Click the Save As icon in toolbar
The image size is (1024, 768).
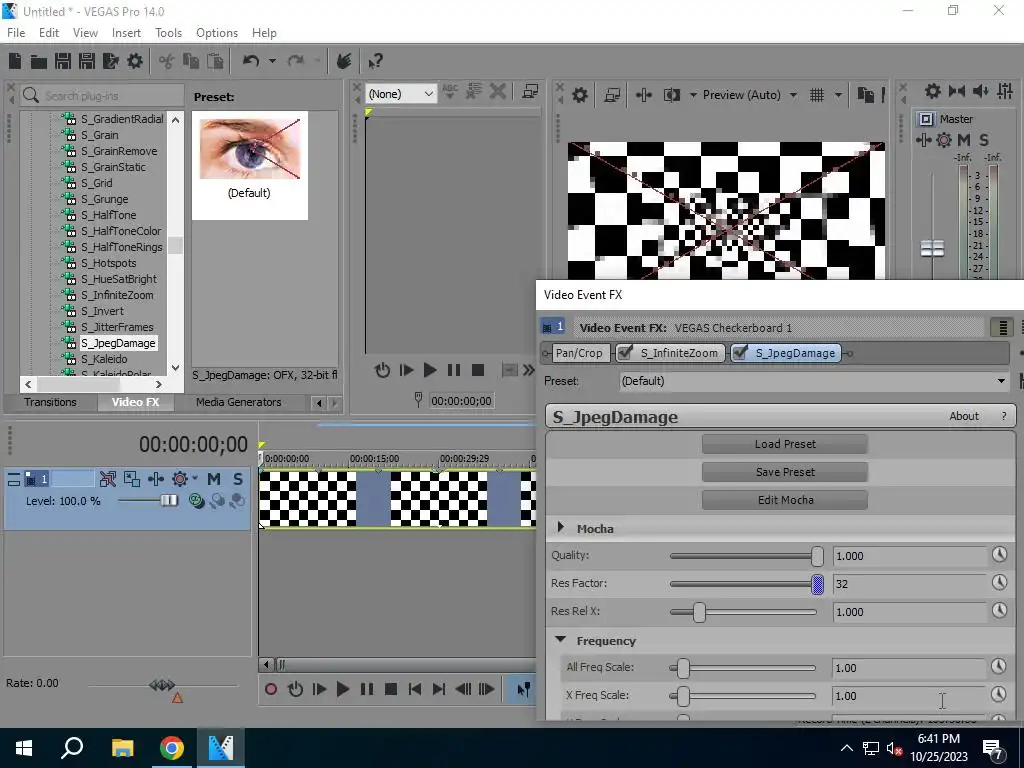click(87, 61)
